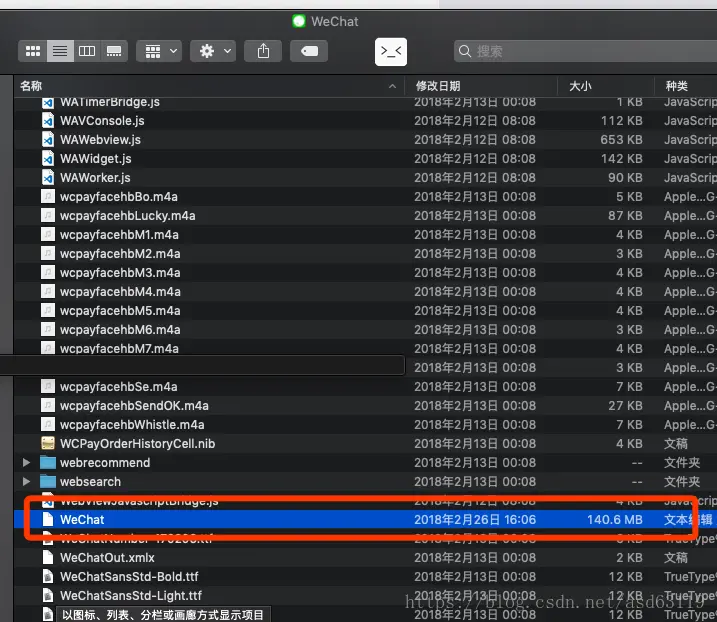
Task: Select the WAWorker.js file
Action: click(x=95, y=177)
